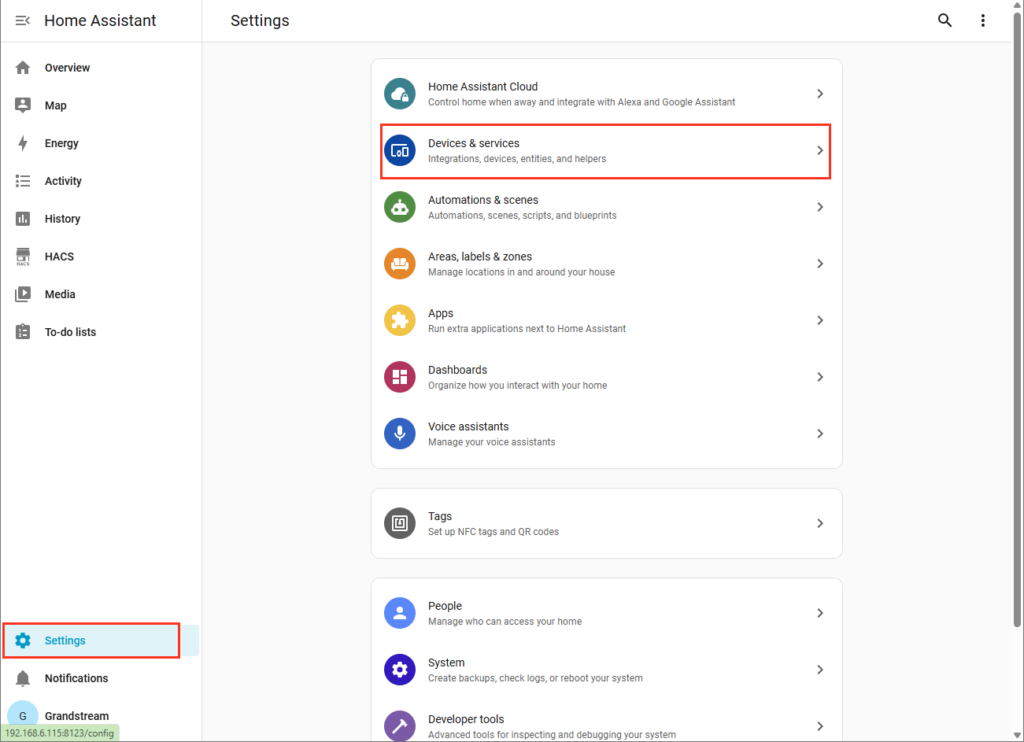The width and height of the screenshot is (1024, 742).
Task: Open the System title
Action: pos(446,662)
